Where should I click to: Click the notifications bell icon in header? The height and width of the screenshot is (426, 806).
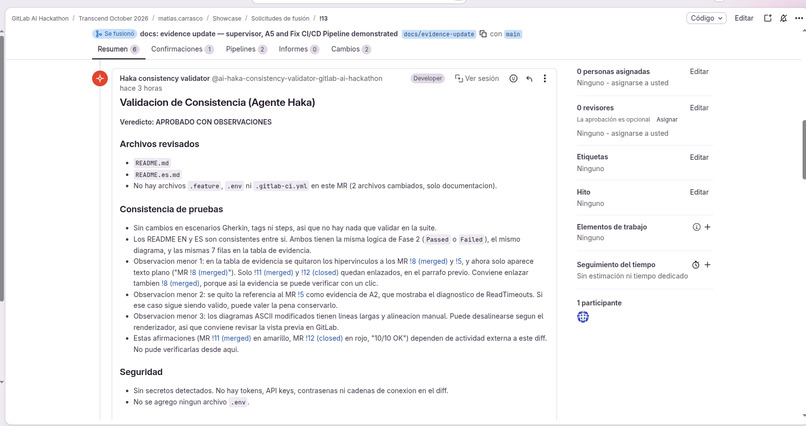click(x=783, y=18)
